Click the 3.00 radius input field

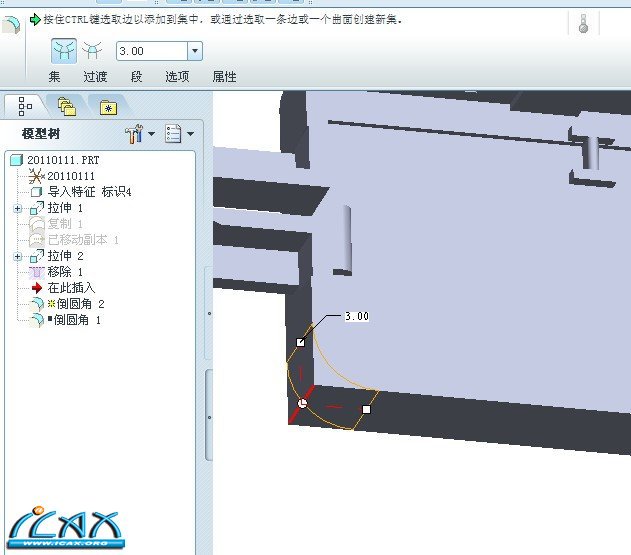[x=152, y=51]
